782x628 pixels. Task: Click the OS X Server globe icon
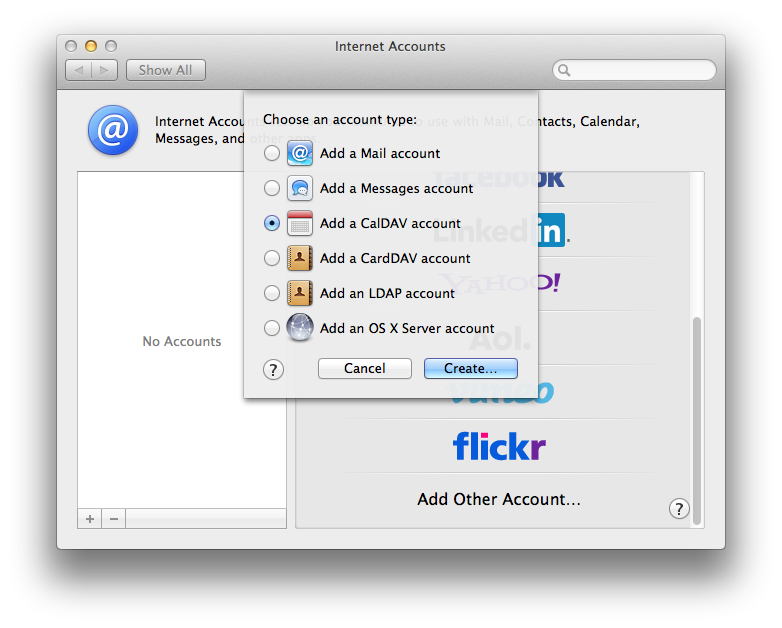click(300, 328)
